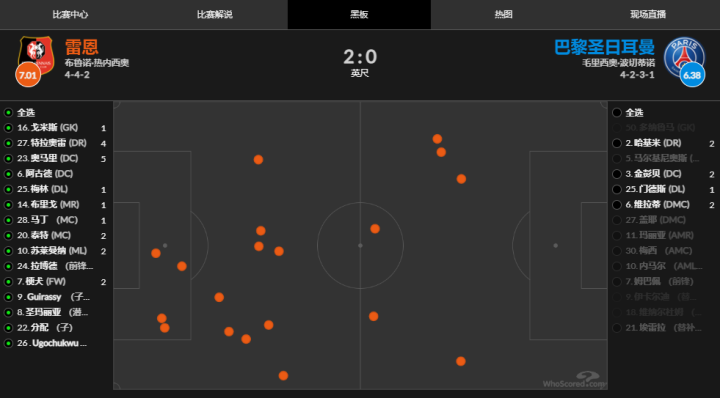Toggle player 16. 戈米斯 (GK) selection
The width and height of the screenshot is (720, 398).
(x=8, y=128)
